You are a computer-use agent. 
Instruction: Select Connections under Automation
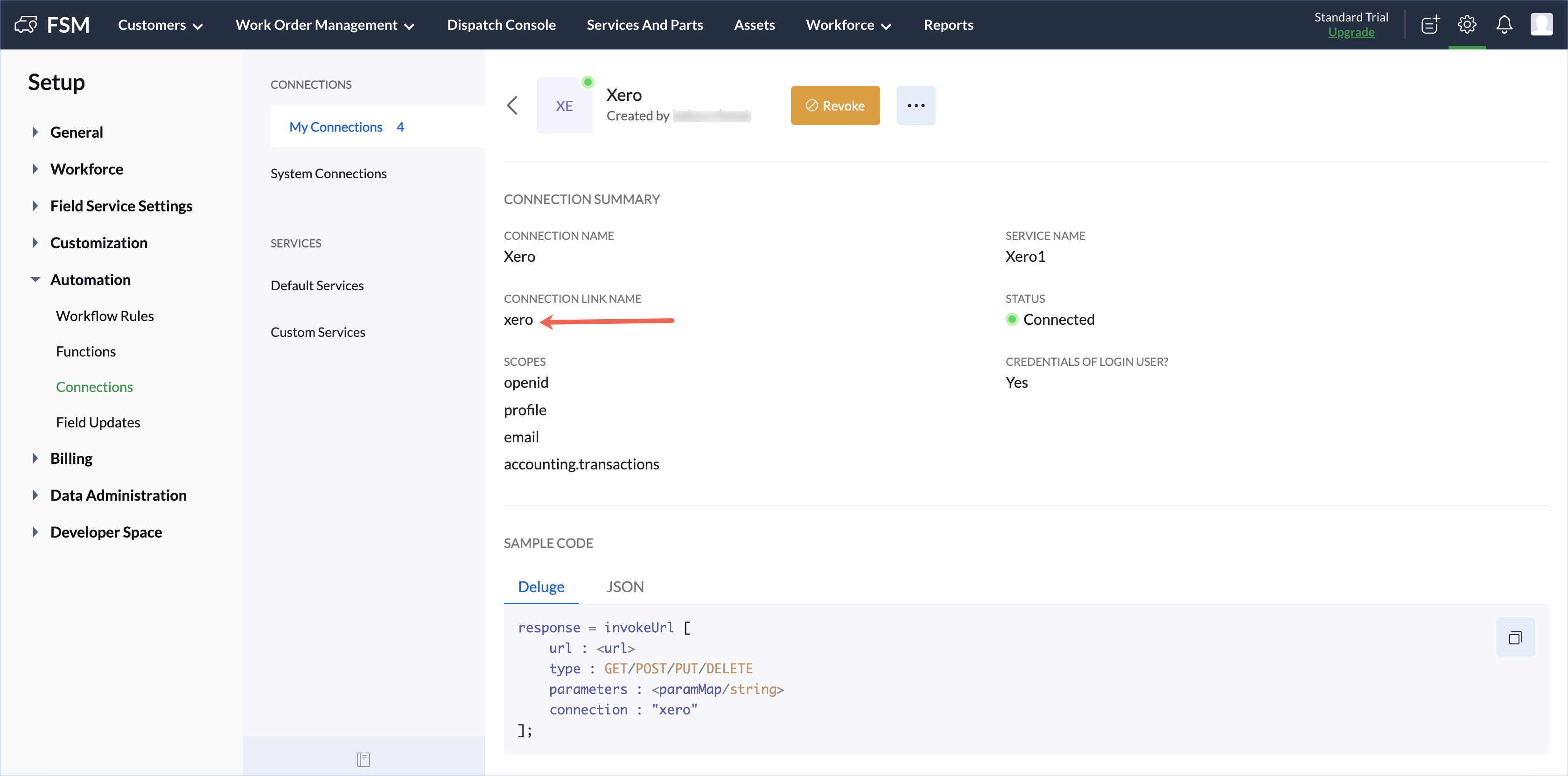pos(94,387)
